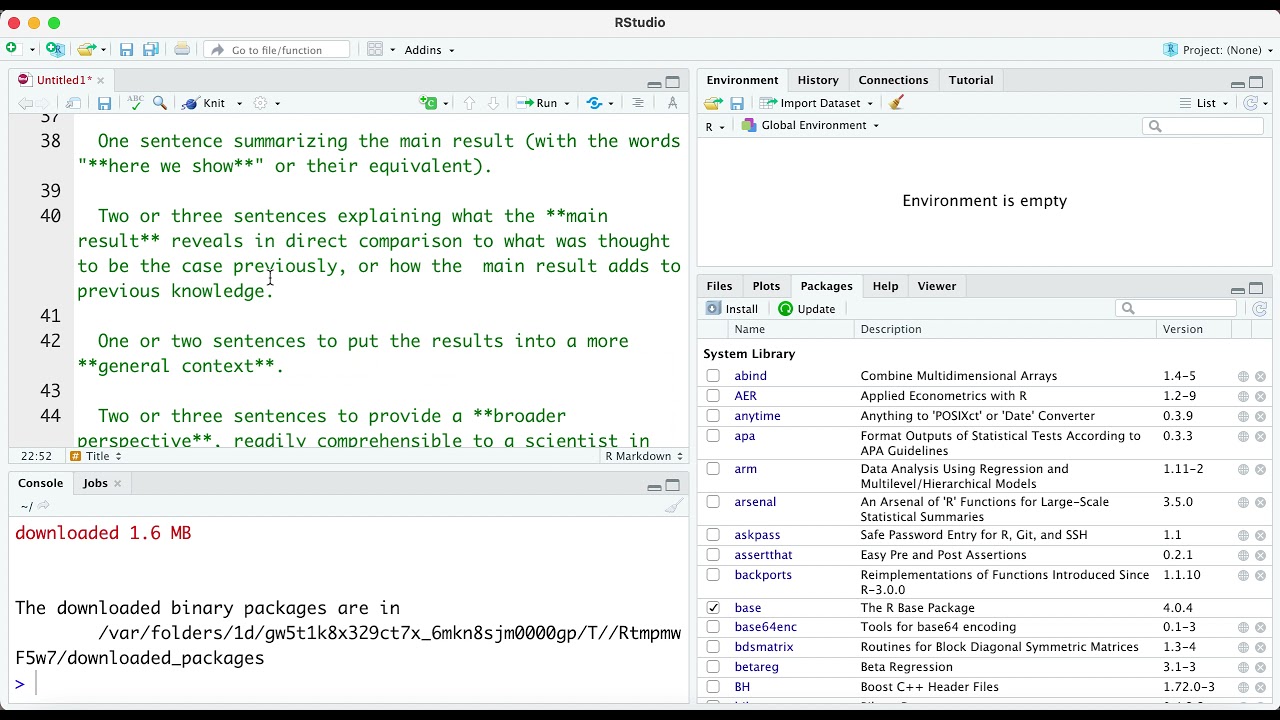This screenshot has width=1280, height=720.
Task: Click the Install packages button
Action: tap(732, 309)
